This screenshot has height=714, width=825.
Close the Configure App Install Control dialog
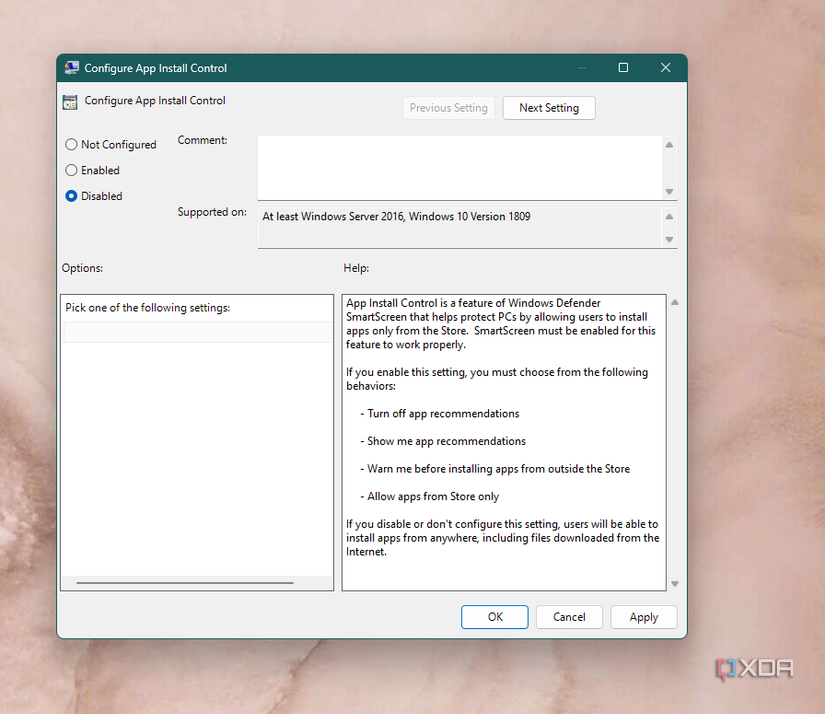click(665, 68)
